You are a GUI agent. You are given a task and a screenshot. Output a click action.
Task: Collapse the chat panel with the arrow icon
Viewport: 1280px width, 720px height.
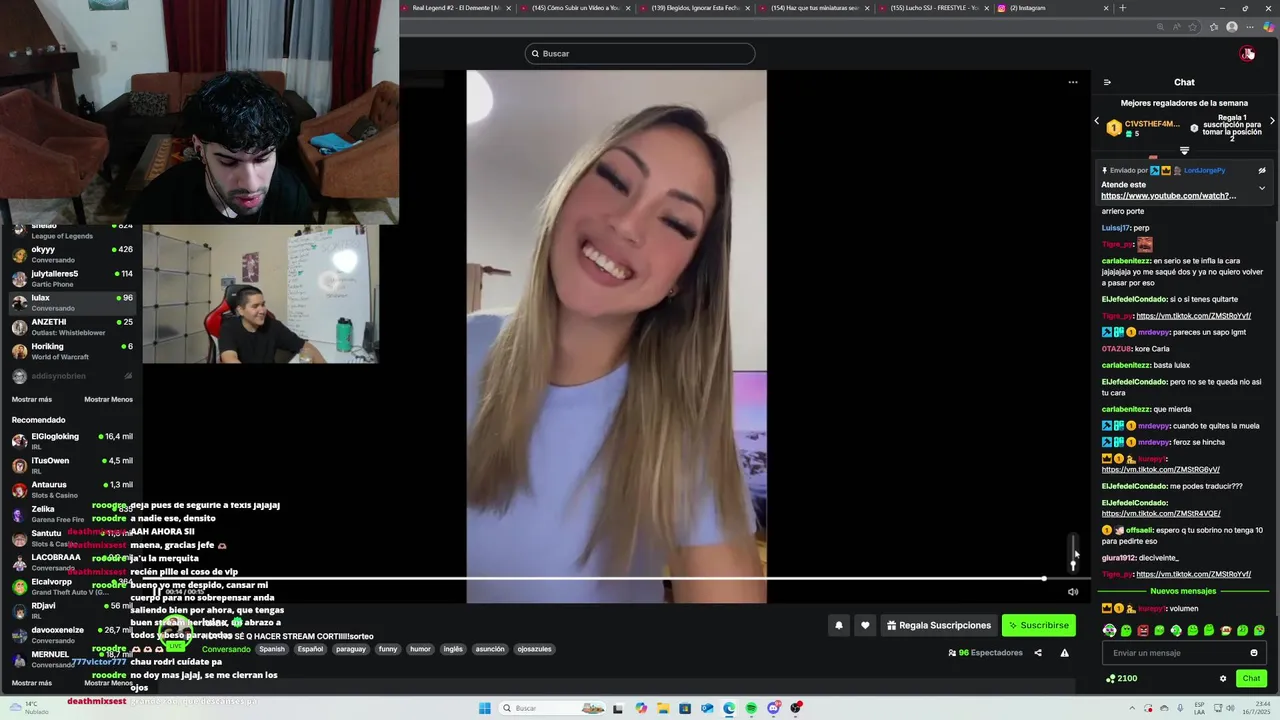tap(1107, 82)
